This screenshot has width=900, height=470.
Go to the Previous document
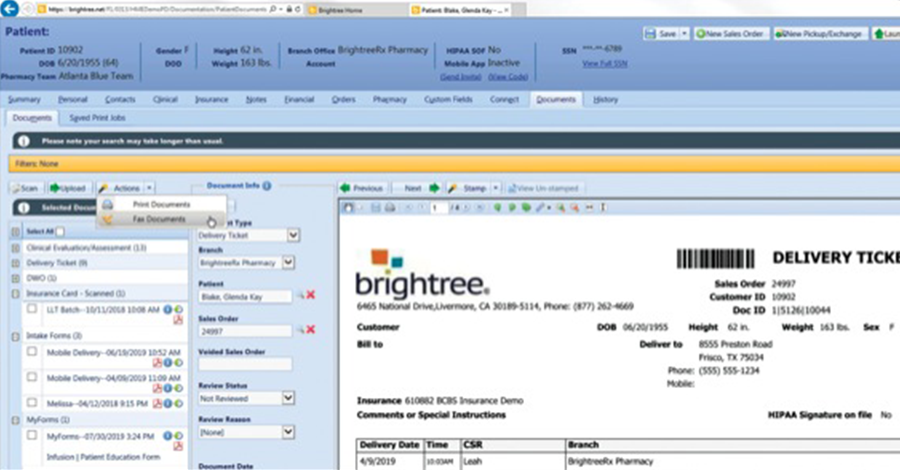pos(362,188)
